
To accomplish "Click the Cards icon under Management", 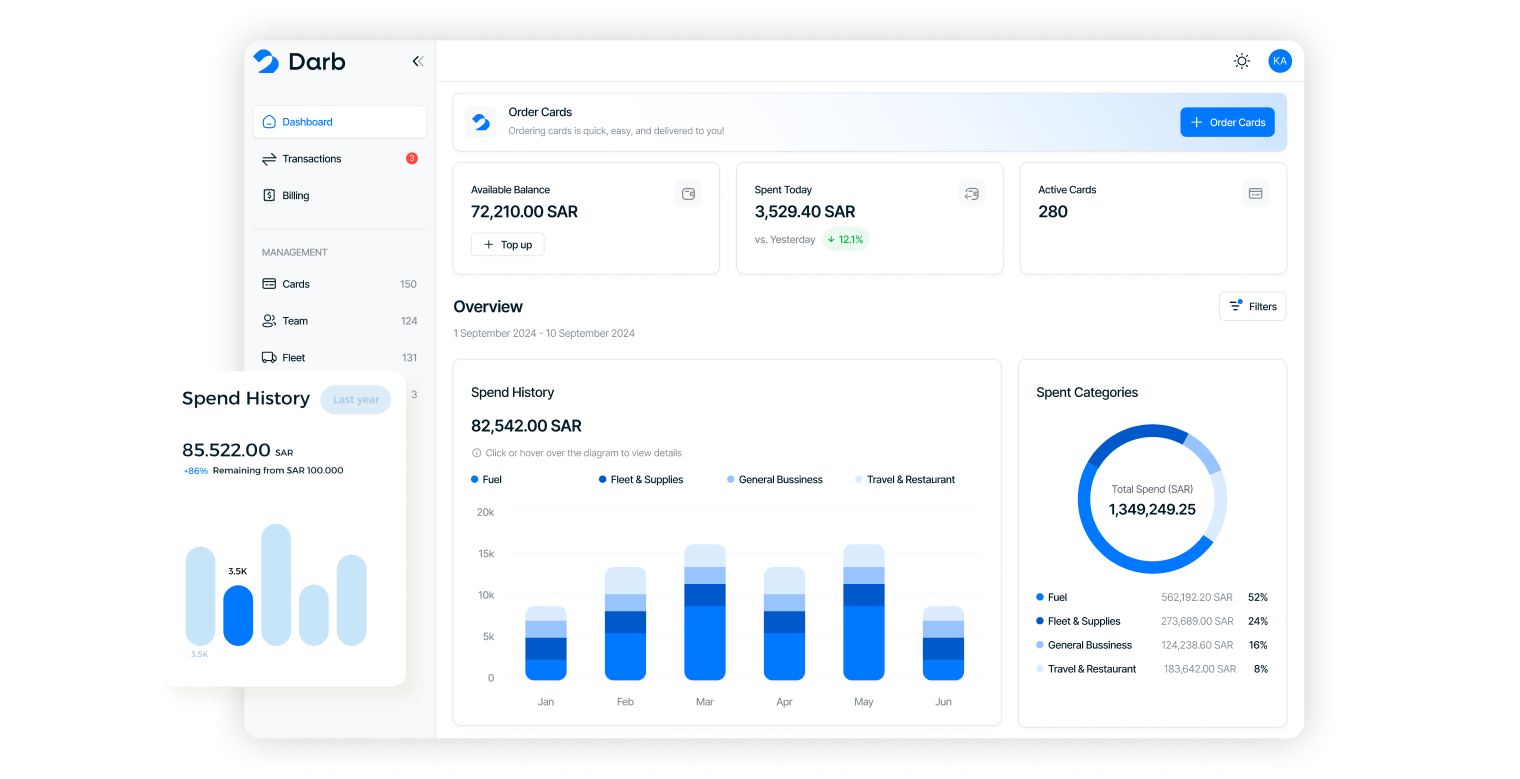I will click(x=269, y=284).
